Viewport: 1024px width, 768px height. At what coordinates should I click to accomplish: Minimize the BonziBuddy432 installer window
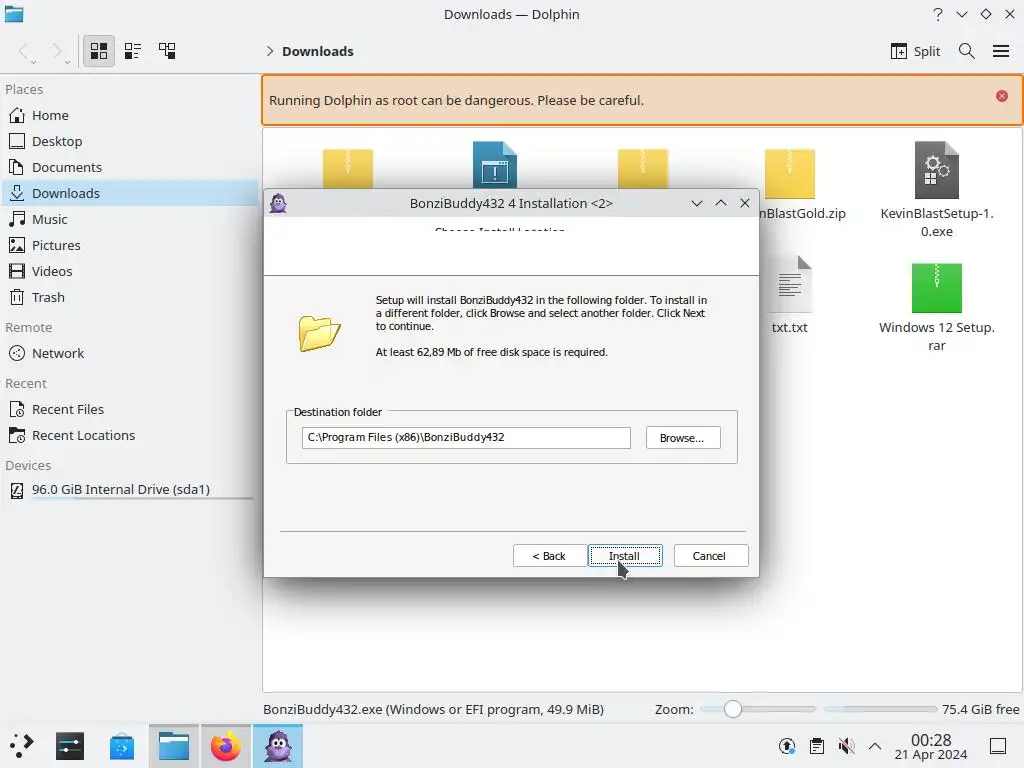click(697, 203)
